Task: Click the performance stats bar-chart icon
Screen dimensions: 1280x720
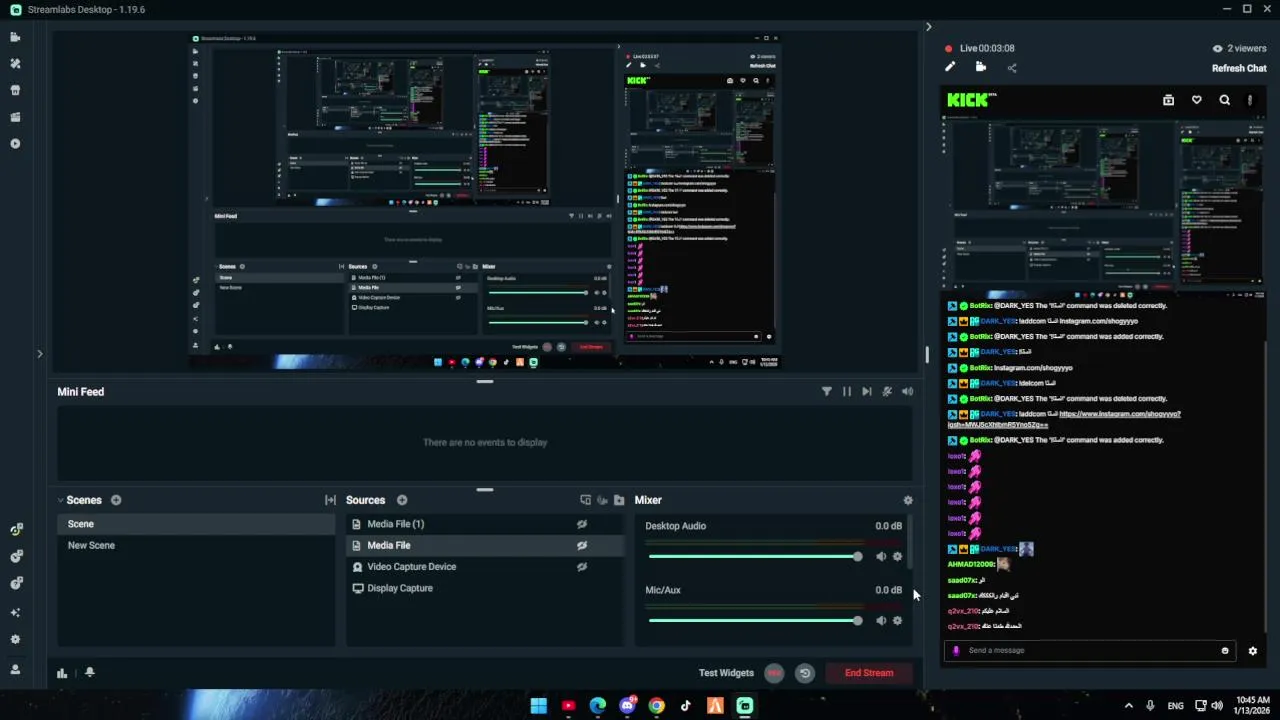Action: [62, 673]
